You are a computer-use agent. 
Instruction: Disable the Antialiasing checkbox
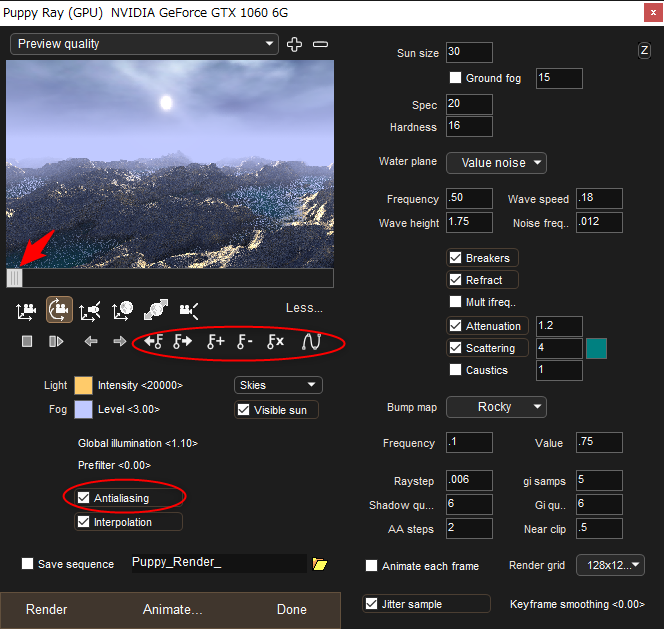click(x=83, y=497)
